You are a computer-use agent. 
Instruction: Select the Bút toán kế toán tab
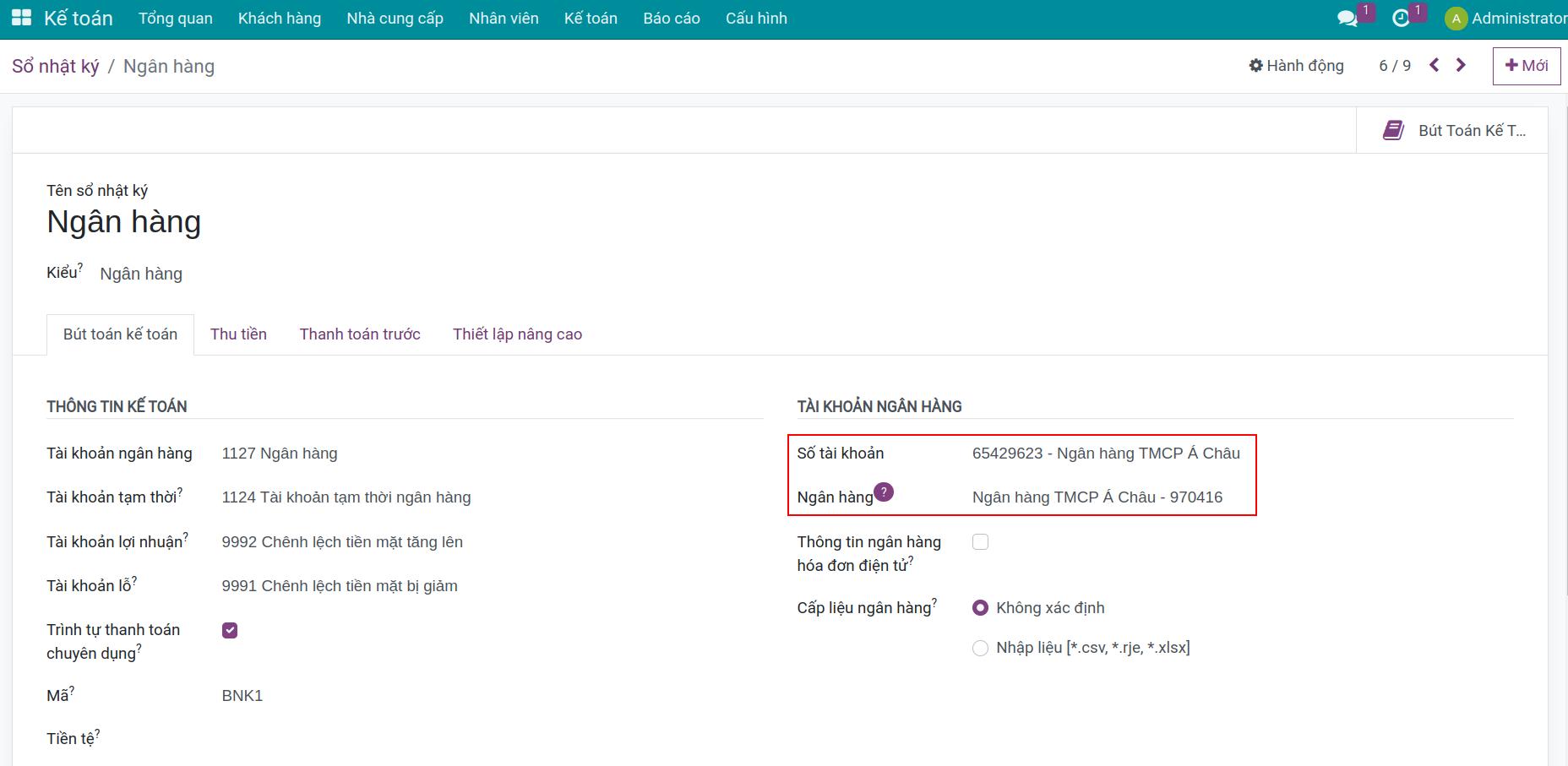pyautogui.click(x=120, y=334)
